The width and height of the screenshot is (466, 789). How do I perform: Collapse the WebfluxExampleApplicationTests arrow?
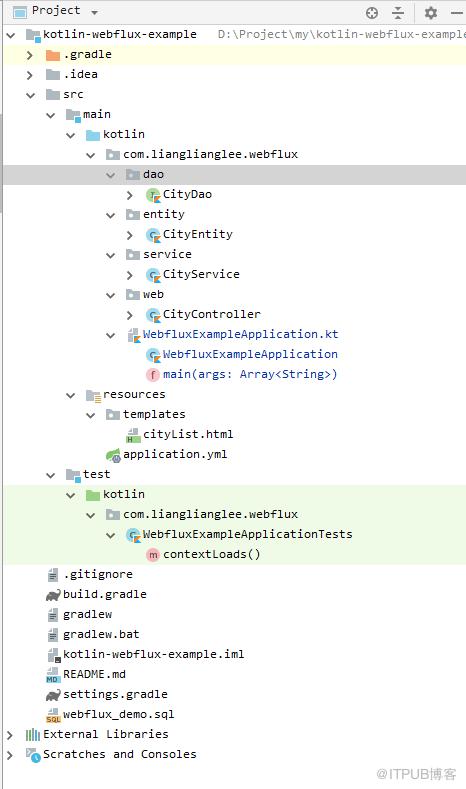[111, 535]
